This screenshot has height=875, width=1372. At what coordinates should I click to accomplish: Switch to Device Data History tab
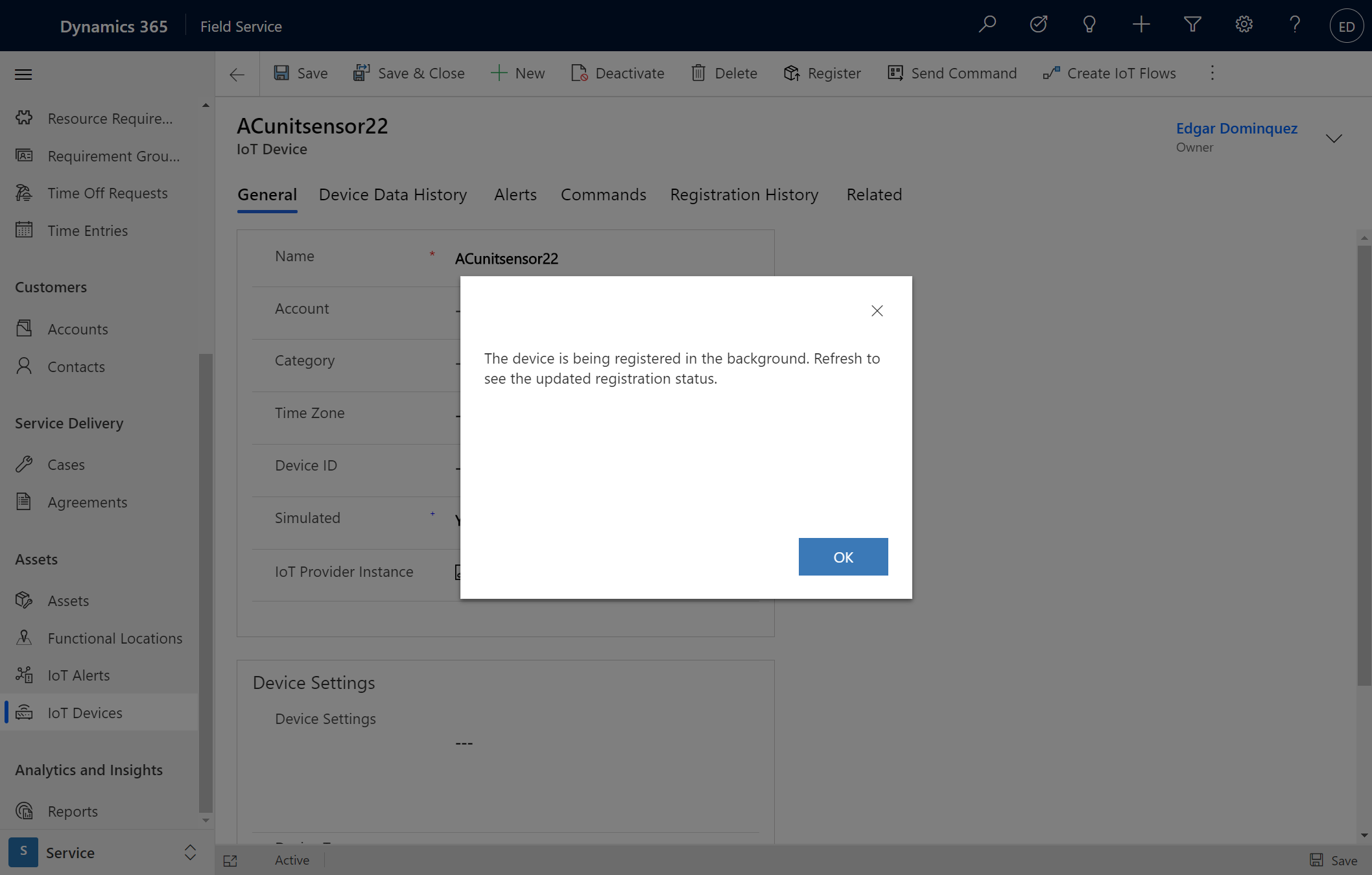click(x=392, y=194)
